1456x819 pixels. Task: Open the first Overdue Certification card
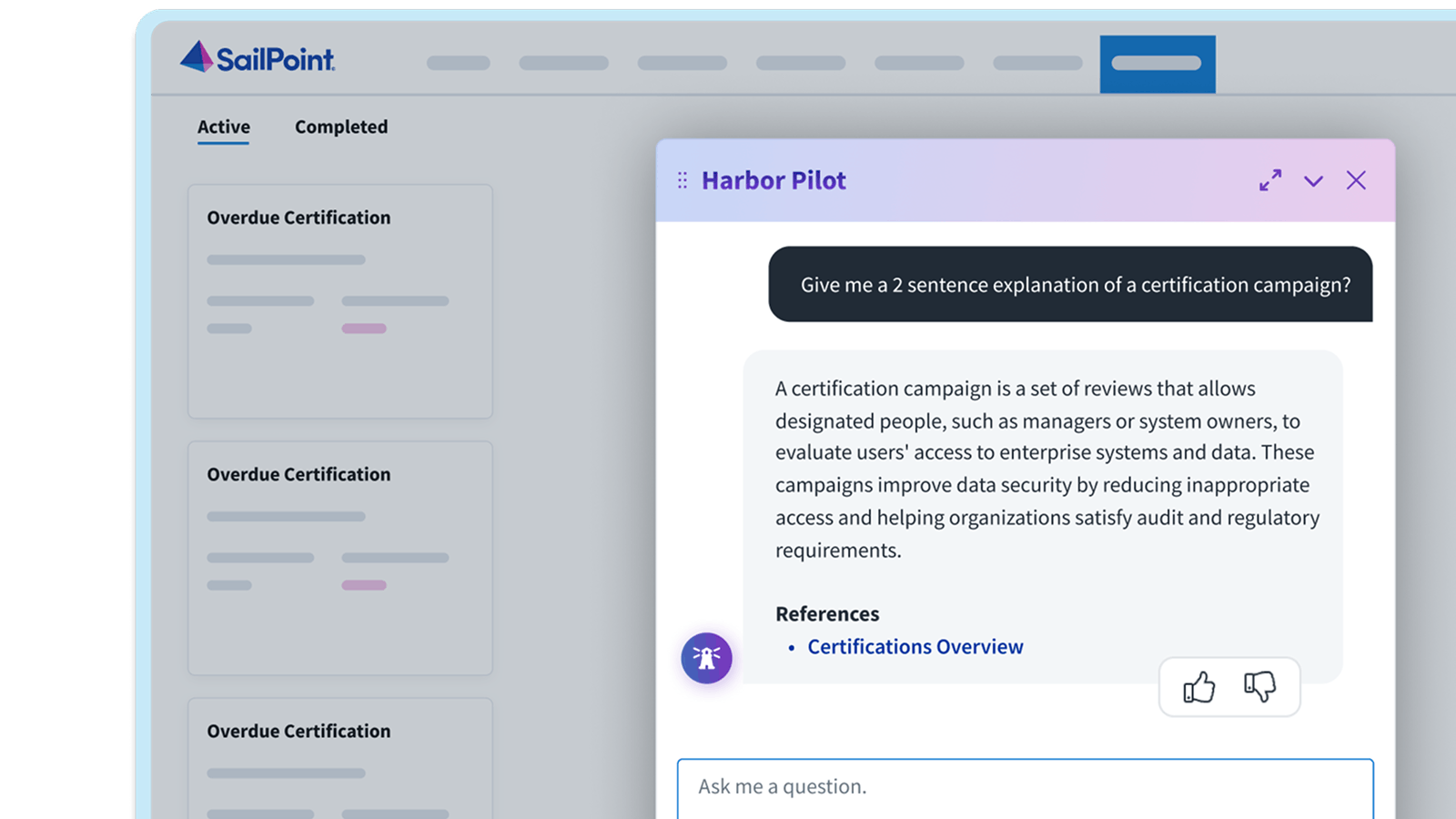tap(340, 301)
